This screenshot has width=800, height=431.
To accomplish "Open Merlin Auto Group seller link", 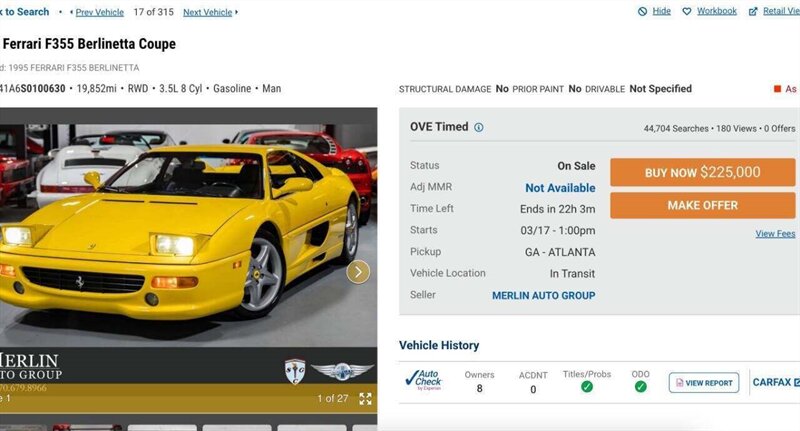I will (x=543, y=296).
